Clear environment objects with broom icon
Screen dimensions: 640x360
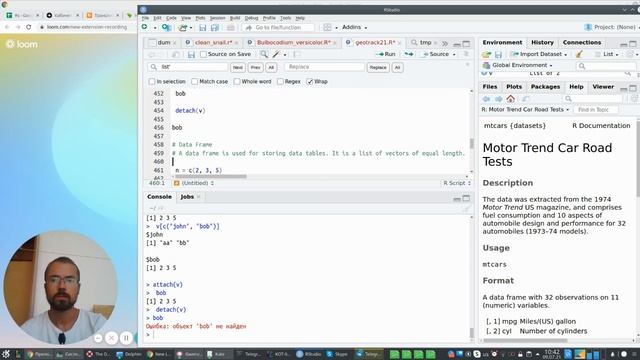[x=579, y=54]
